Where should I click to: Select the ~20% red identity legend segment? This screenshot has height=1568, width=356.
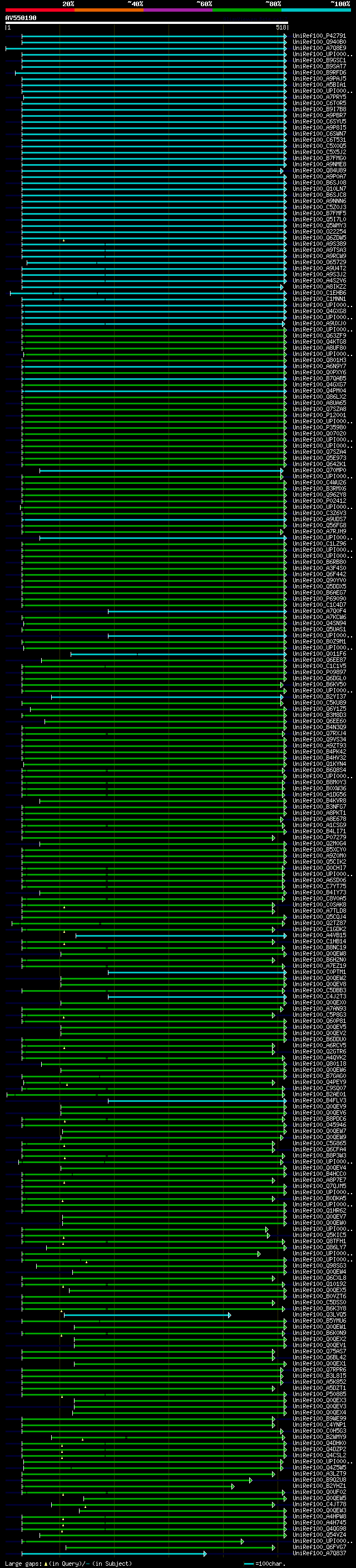coord(39,10)
